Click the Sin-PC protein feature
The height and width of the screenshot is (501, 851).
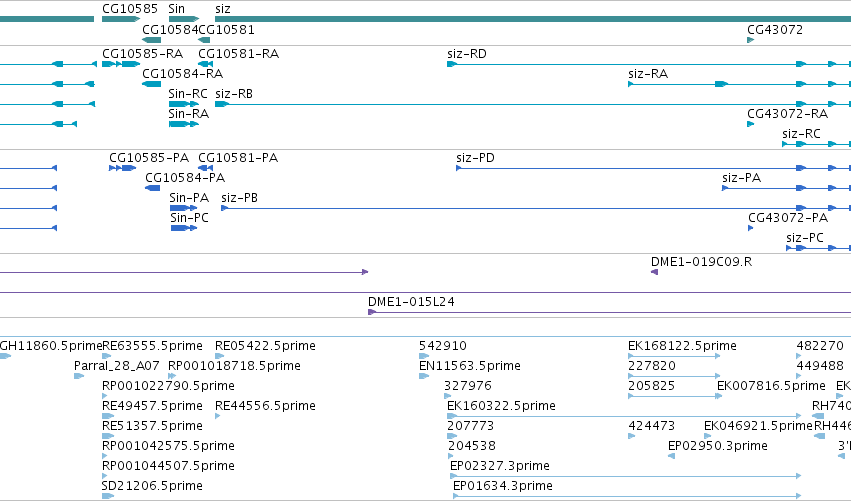183,228
